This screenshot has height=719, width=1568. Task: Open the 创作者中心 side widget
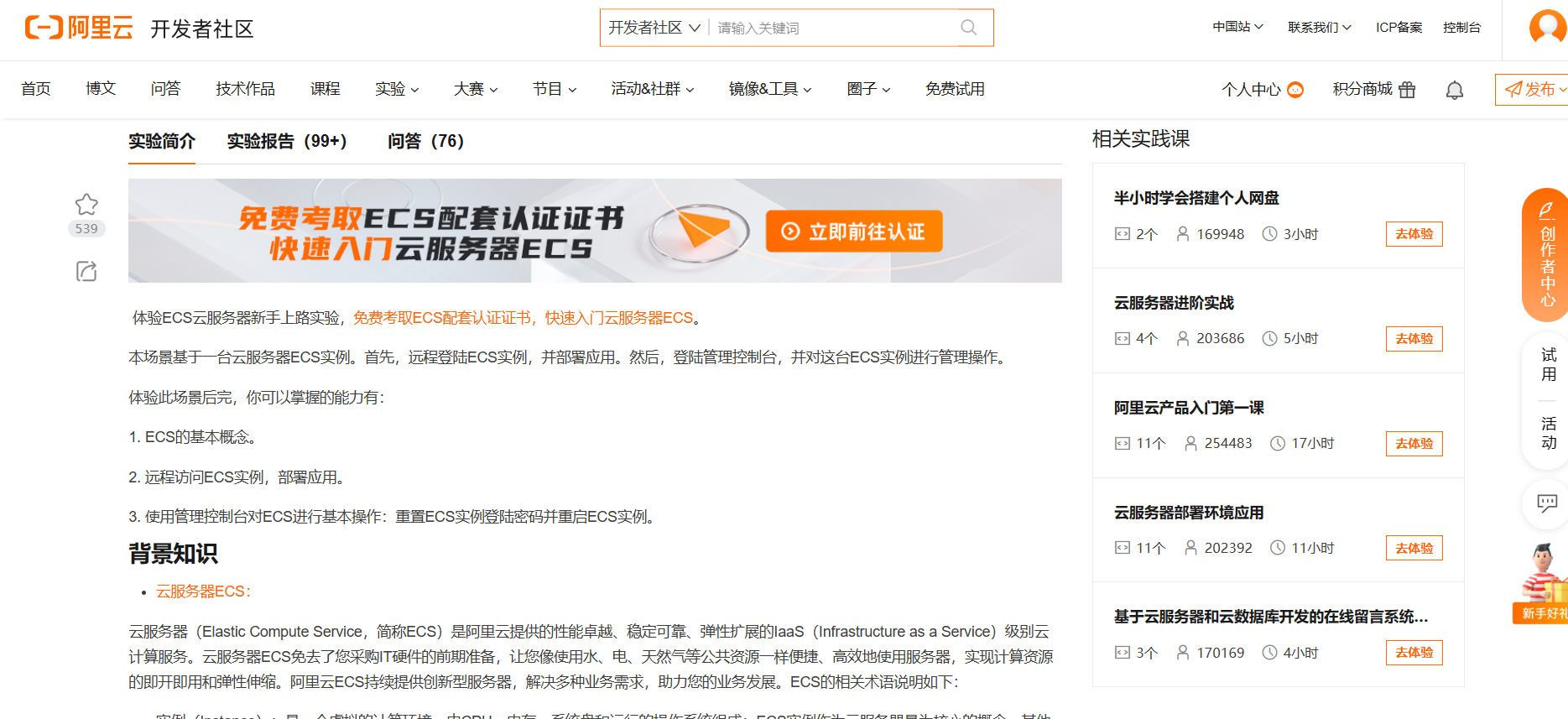[1545, 255]
